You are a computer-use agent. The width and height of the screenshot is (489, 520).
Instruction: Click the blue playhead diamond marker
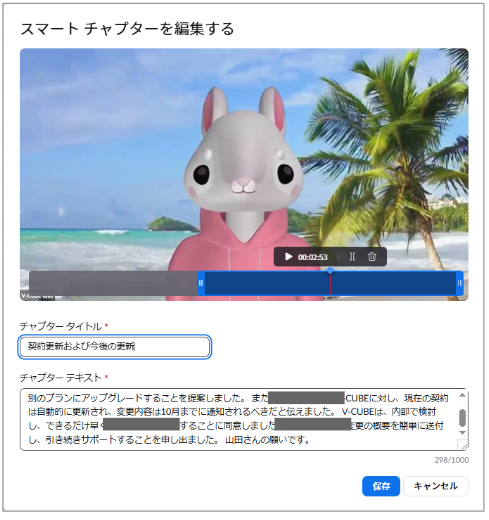click(330, 271)
